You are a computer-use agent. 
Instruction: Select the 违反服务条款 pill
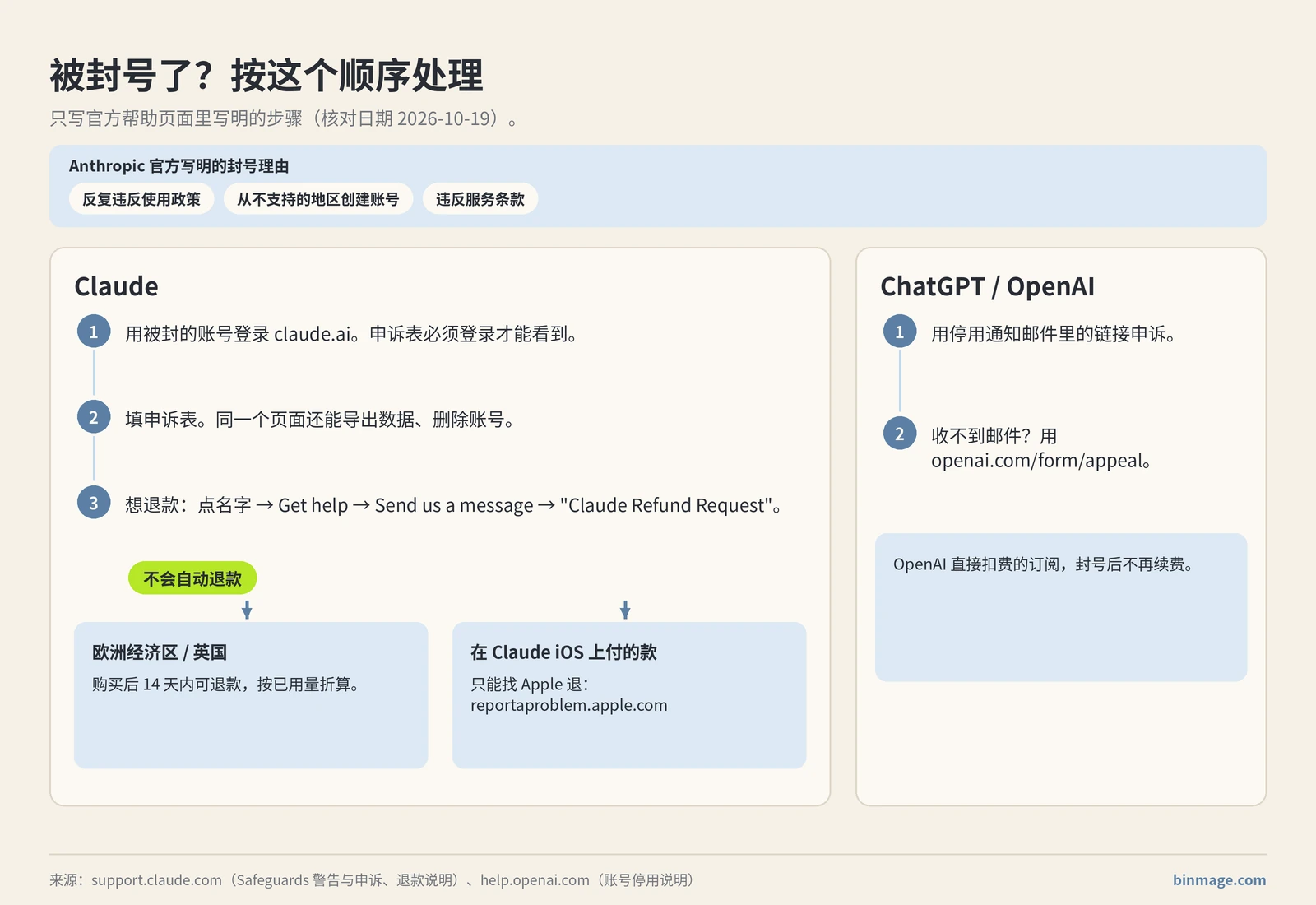(480, 199)
